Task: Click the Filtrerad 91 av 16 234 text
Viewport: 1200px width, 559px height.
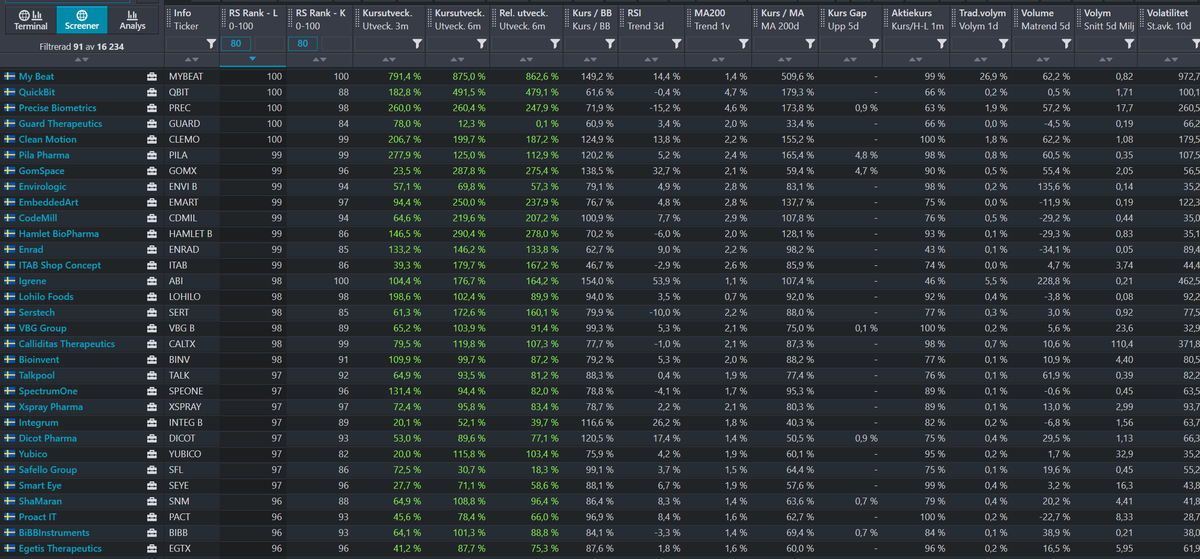Action: pos(81,47)
